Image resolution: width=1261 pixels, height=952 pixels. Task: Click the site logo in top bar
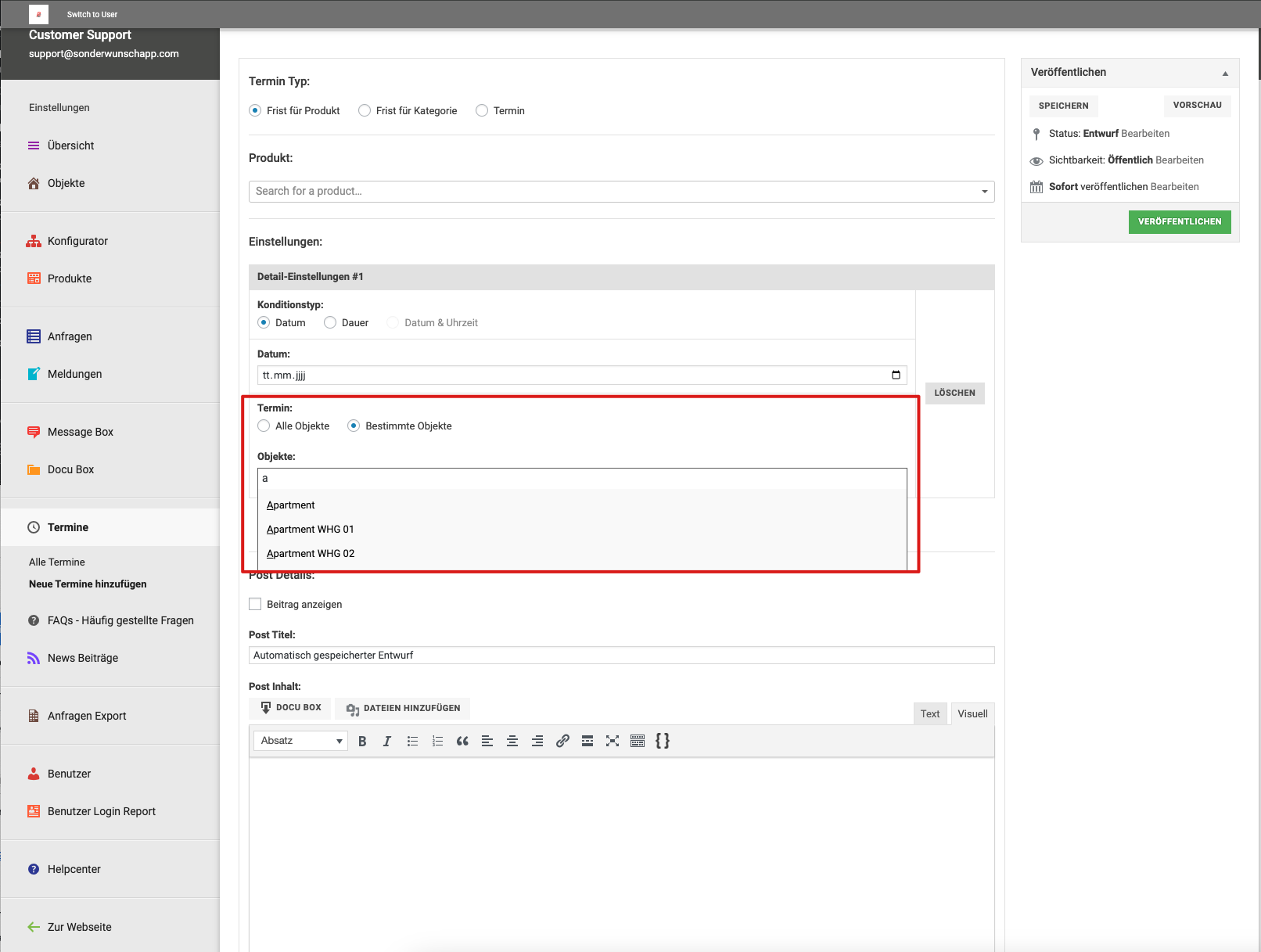38,14
